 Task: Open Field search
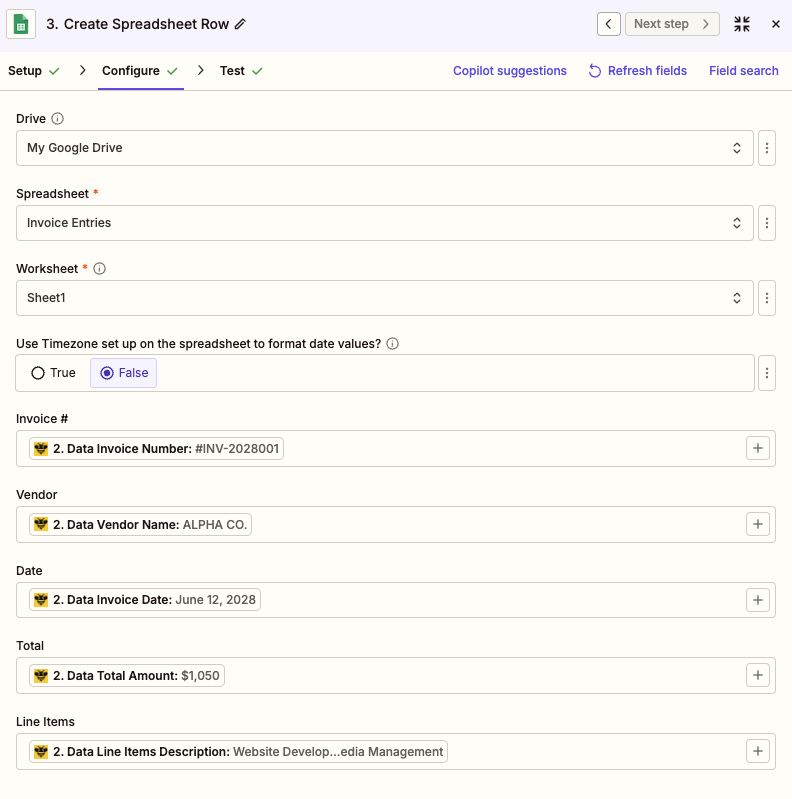[x=744, y=71]
